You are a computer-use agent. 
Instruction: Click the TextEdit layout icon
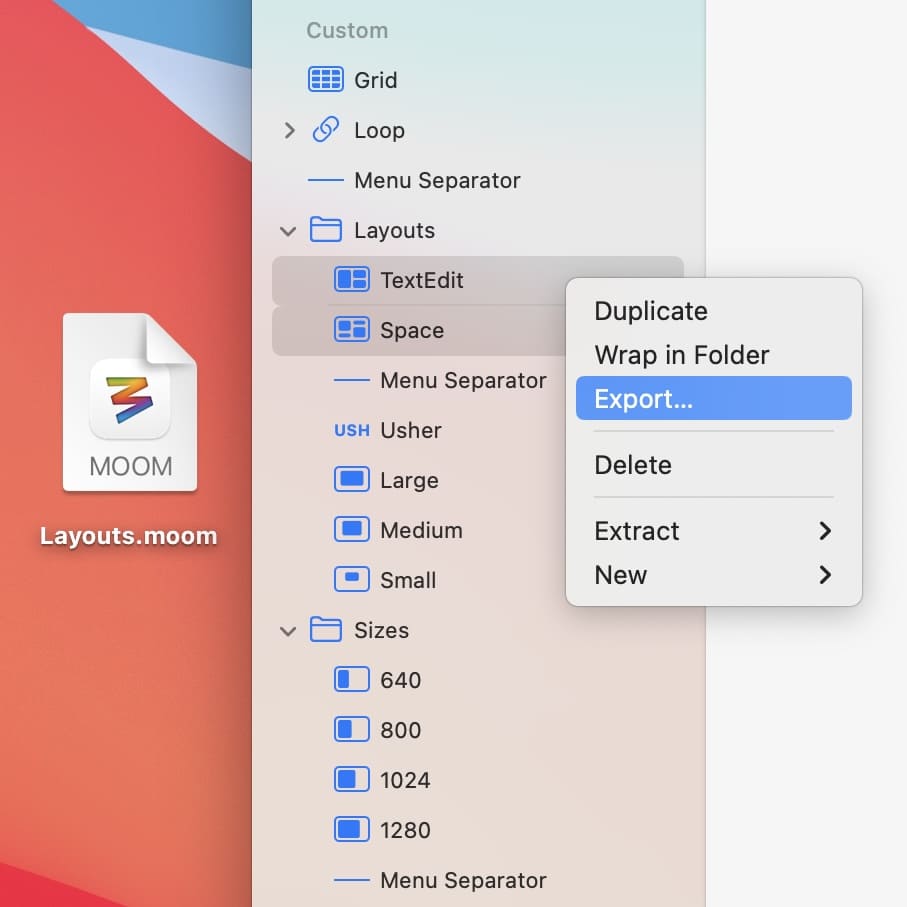(x=352, y=280)
